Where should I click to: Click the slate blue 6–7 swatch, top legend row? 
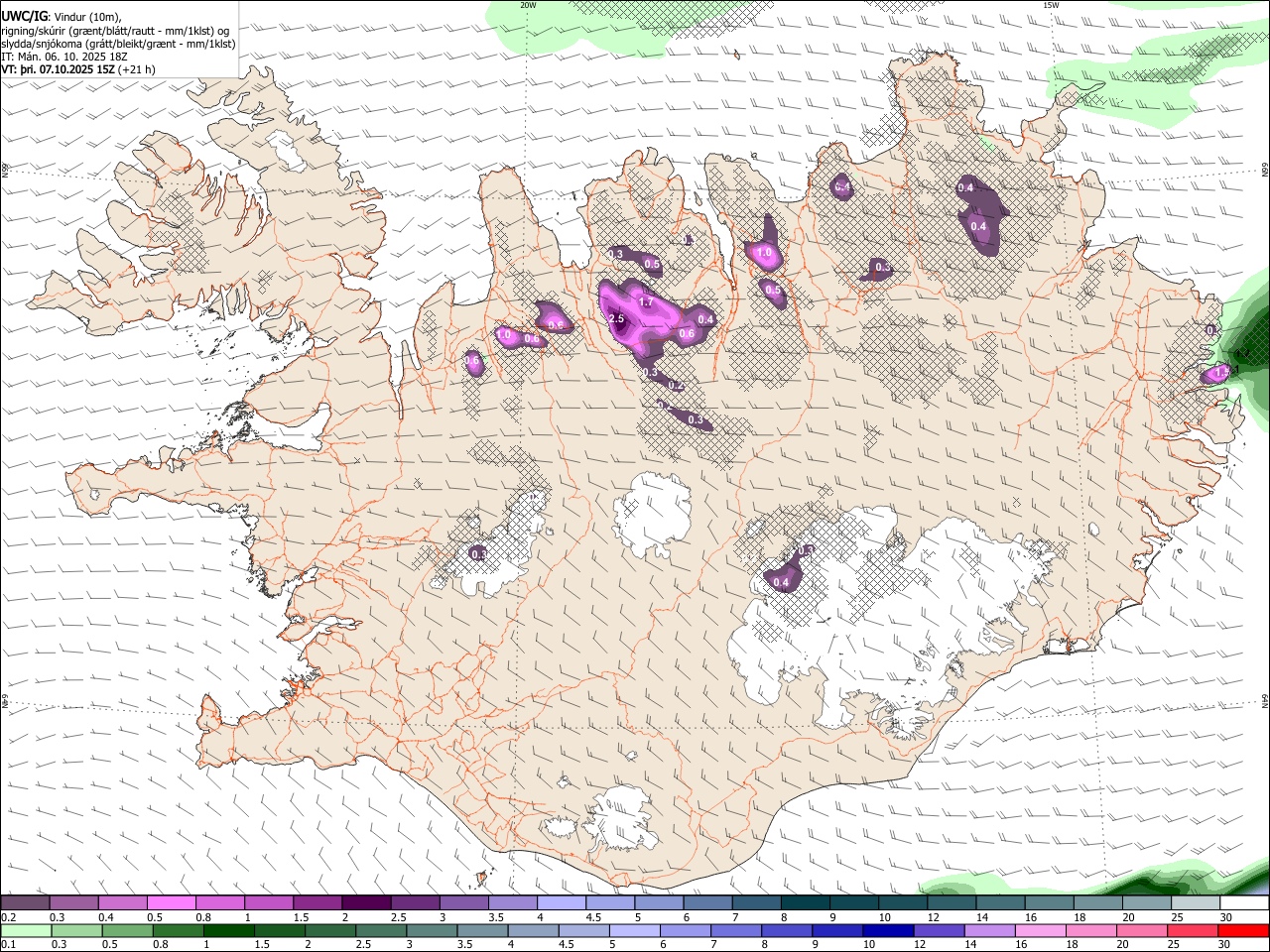pos(708,903)
